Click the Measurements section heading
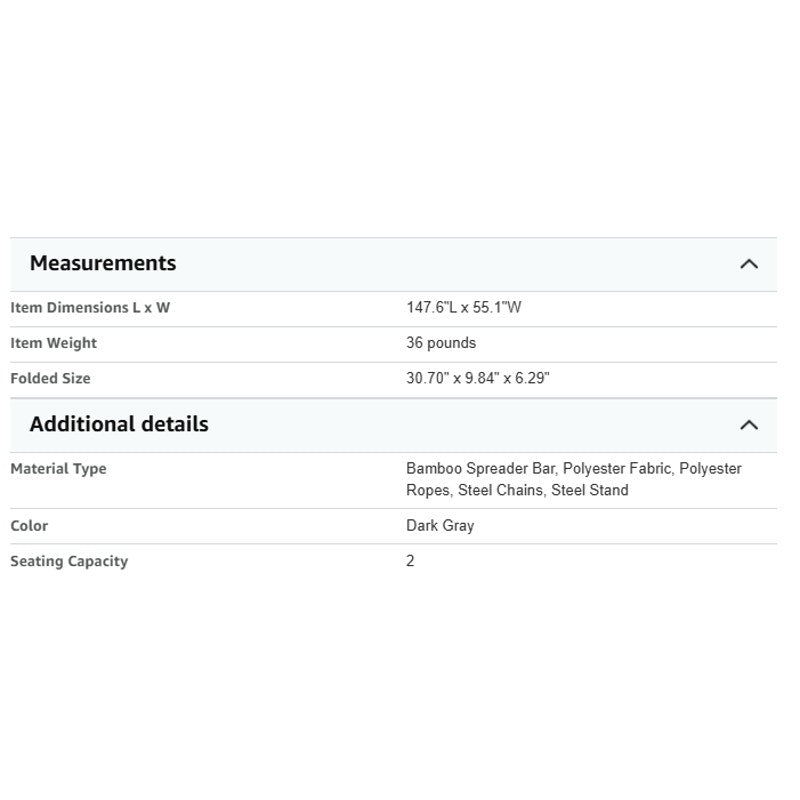The width and height of the screenshot is (800, 800). pos(103,263)
